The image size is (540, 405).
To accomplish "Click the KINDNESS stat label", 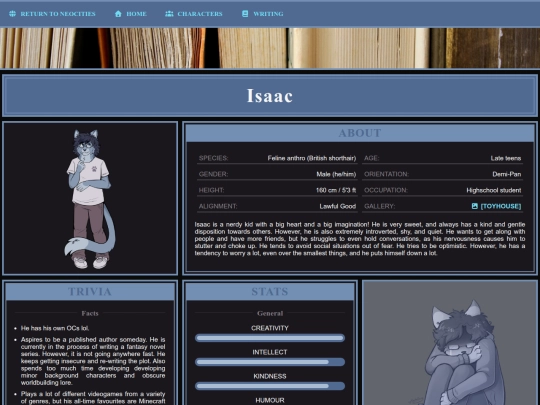I will 270,376.
